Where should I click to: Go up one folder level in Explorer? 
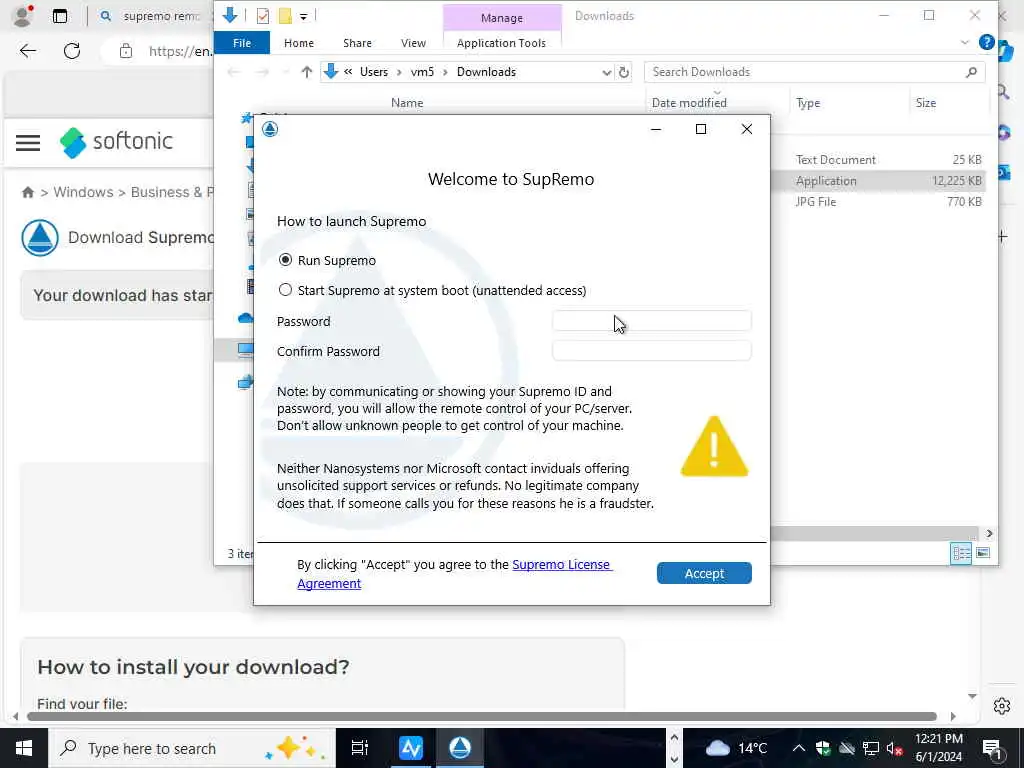point(307,72)
